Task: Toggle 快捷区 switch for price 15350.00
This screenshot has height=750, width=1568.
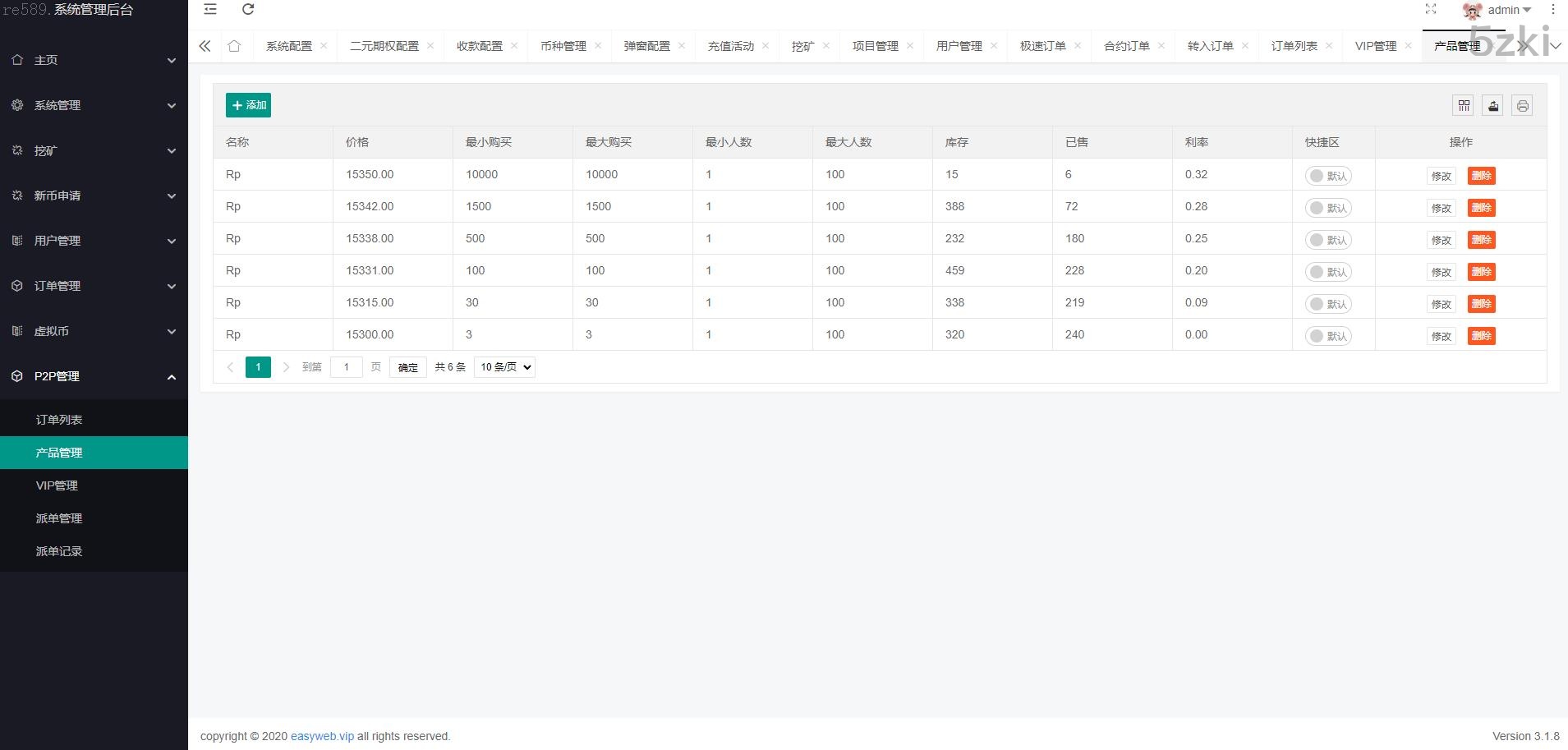Action: [x=1327, y=176]
